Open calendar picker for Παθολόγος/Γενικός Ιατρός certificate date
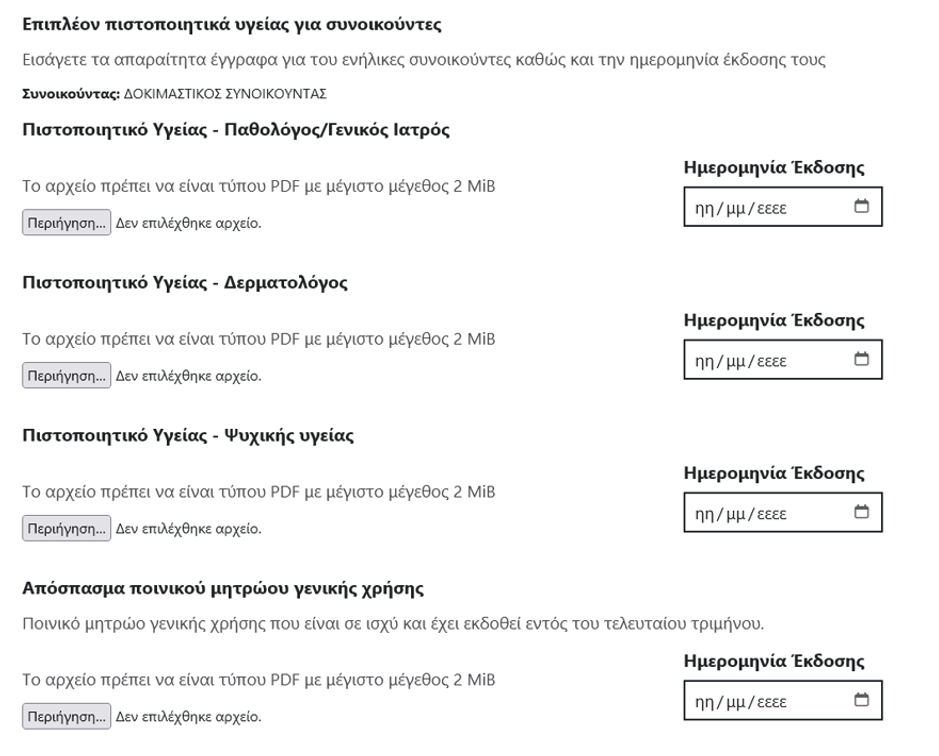The height and width of the screenshot is (756, 939). point(861,208)
